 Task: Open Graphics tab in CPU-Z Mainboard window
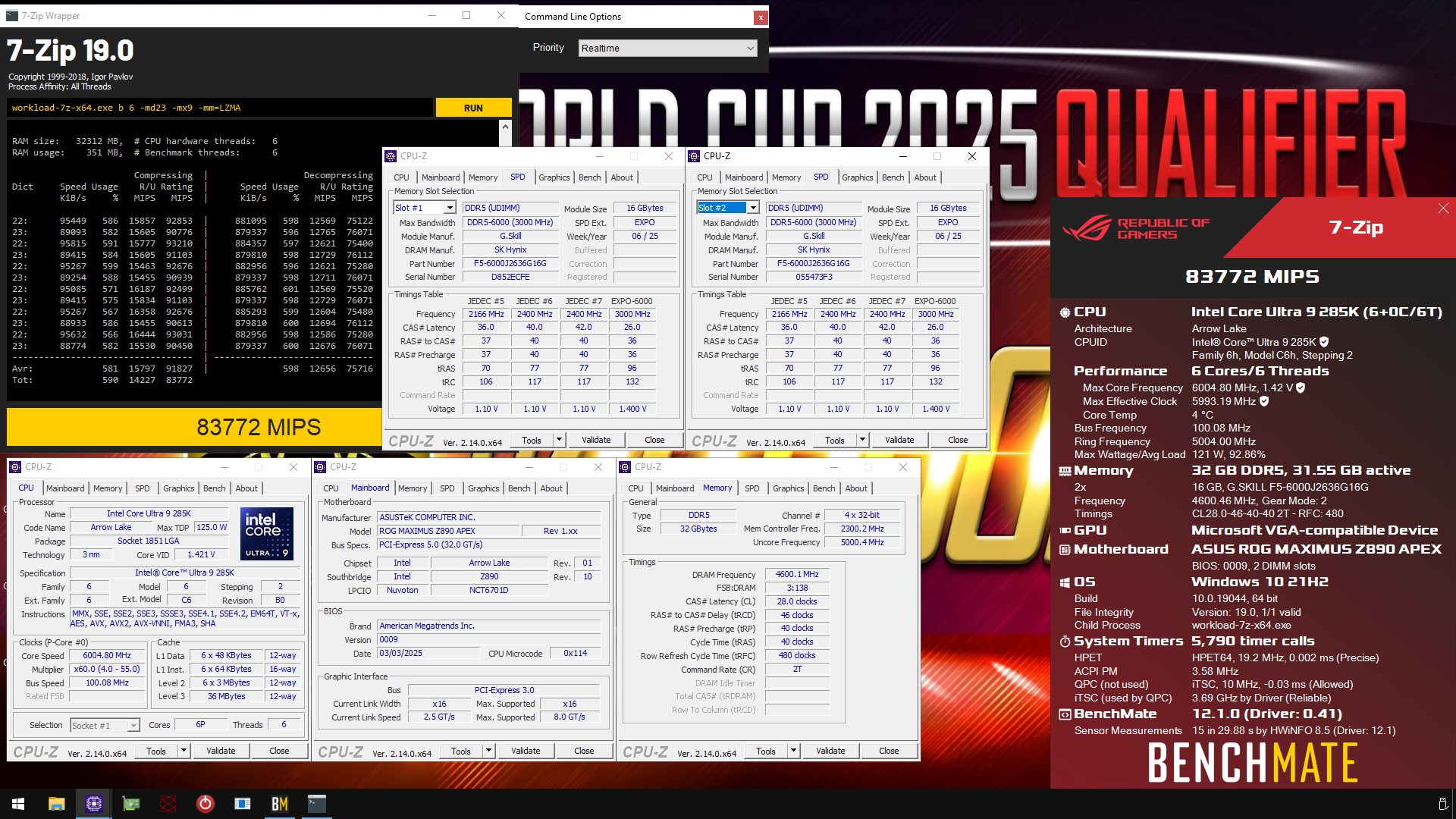[484, 488]
